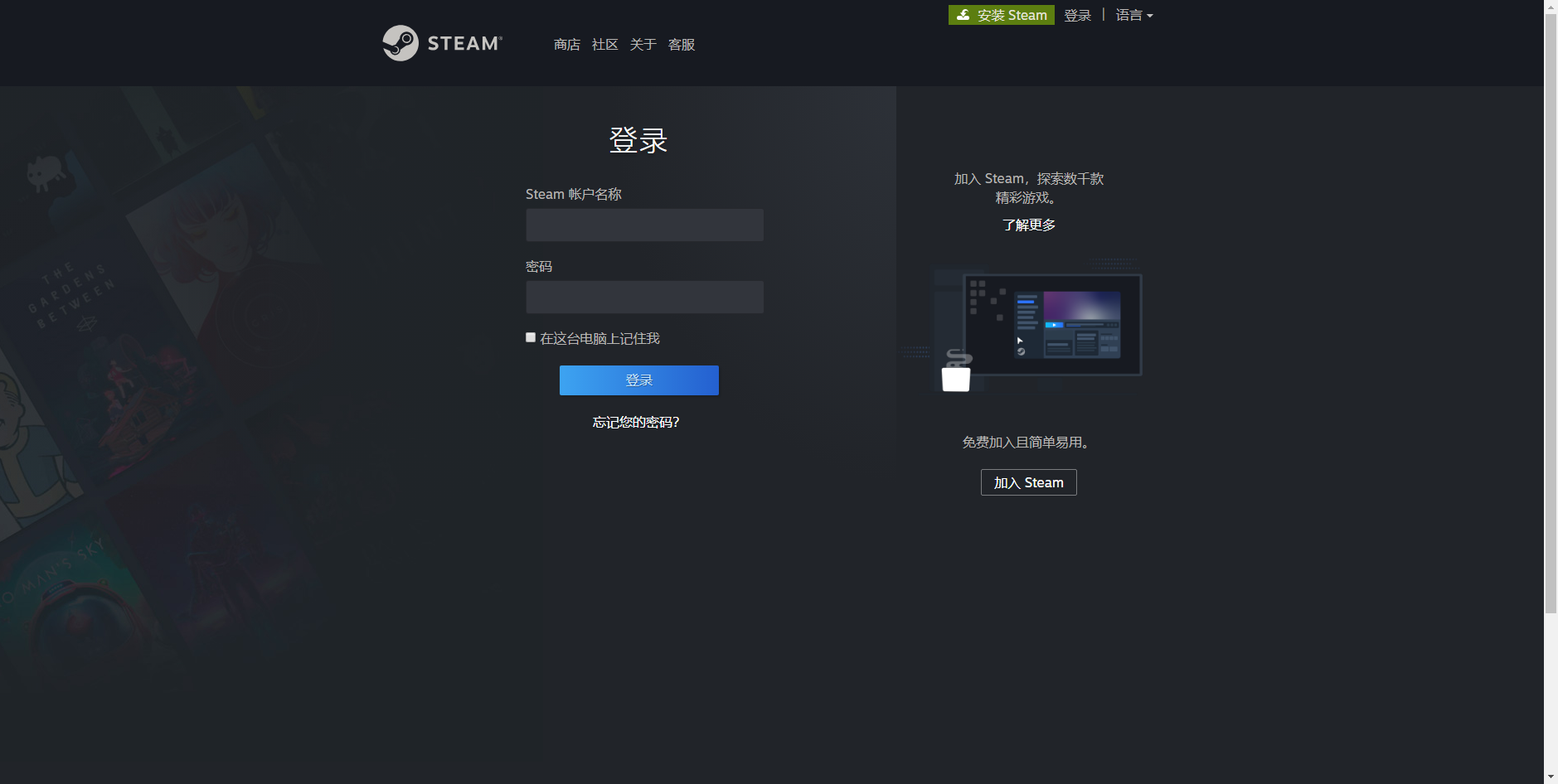Click the scrollbar down arrow
Image resolution: width=1558 pixels, height=784 pixels.
[x=1551, y=777]
